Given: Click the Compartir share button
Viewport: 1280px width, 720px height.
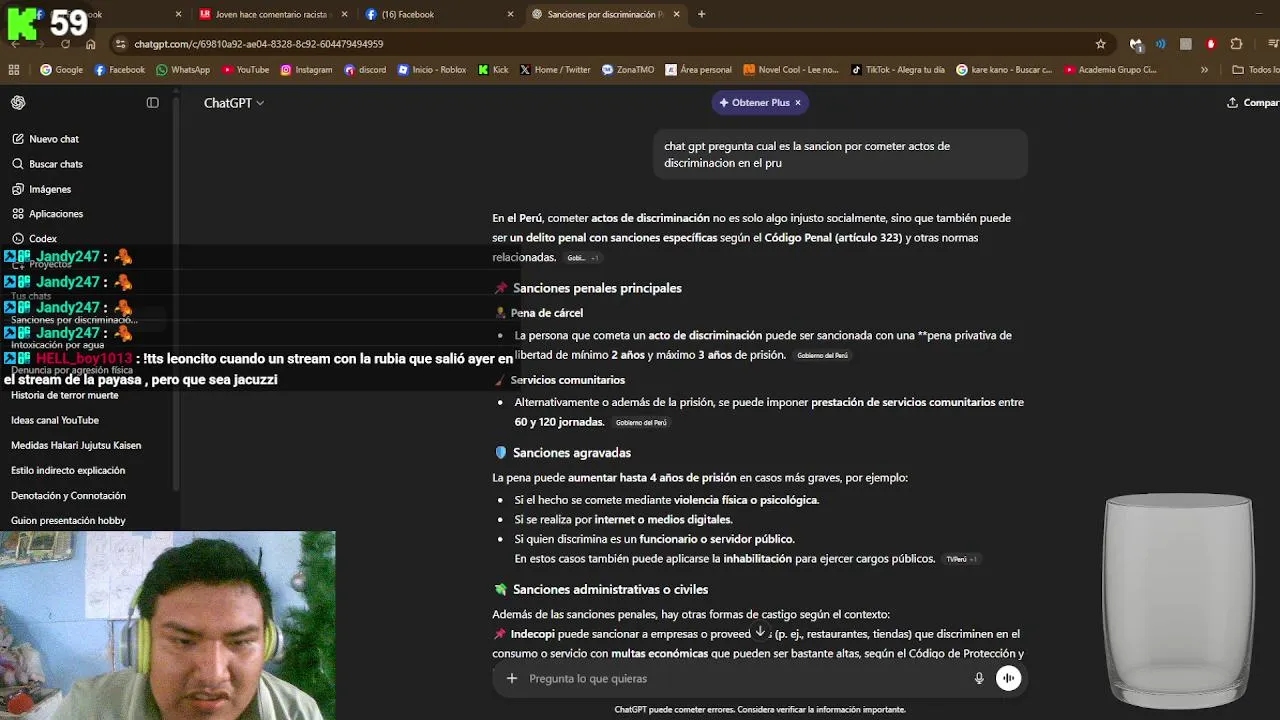Looking at the screenshot, I should (1253, 102).
